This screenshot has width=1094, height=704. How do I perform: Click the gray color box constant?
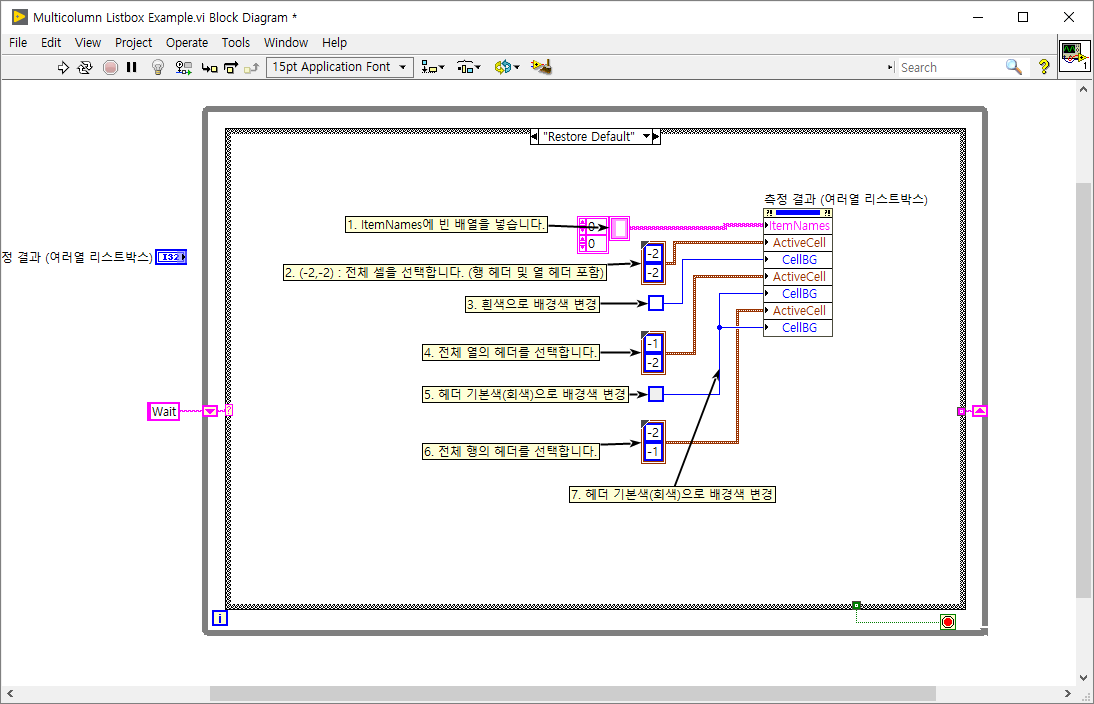[x=656, y=394]
